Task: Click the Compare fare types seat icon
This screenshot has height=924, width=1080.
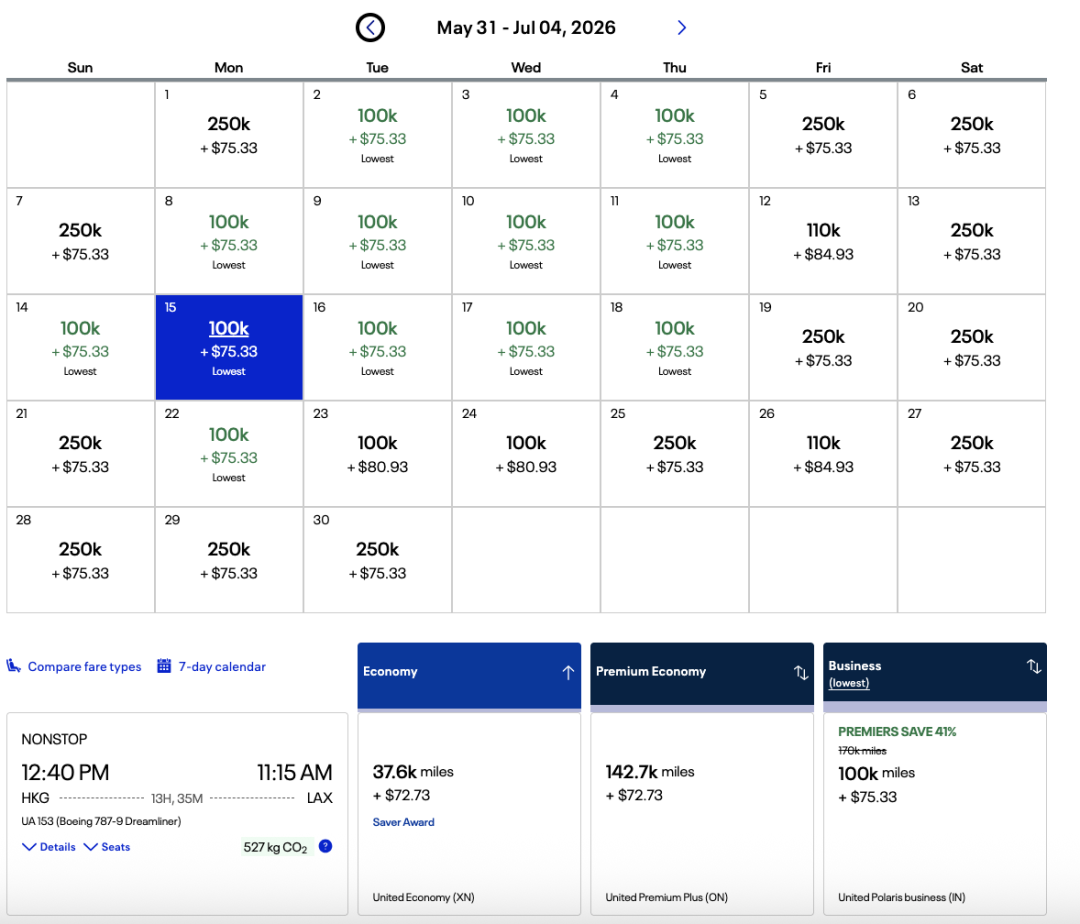Action: pos(15,666)
